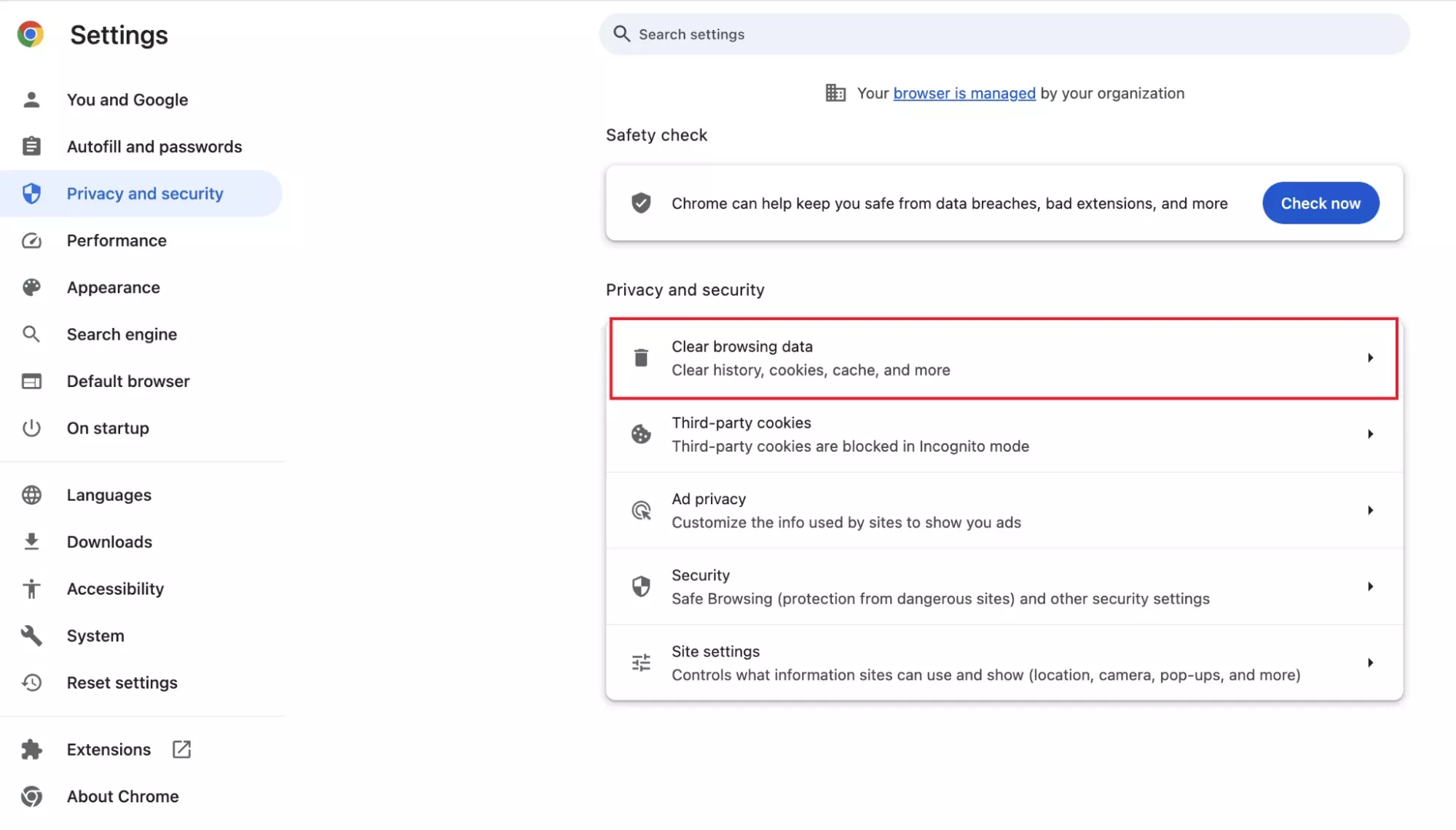
Task: Click the external link icon beside Extensions
Action: click(181, 749)
